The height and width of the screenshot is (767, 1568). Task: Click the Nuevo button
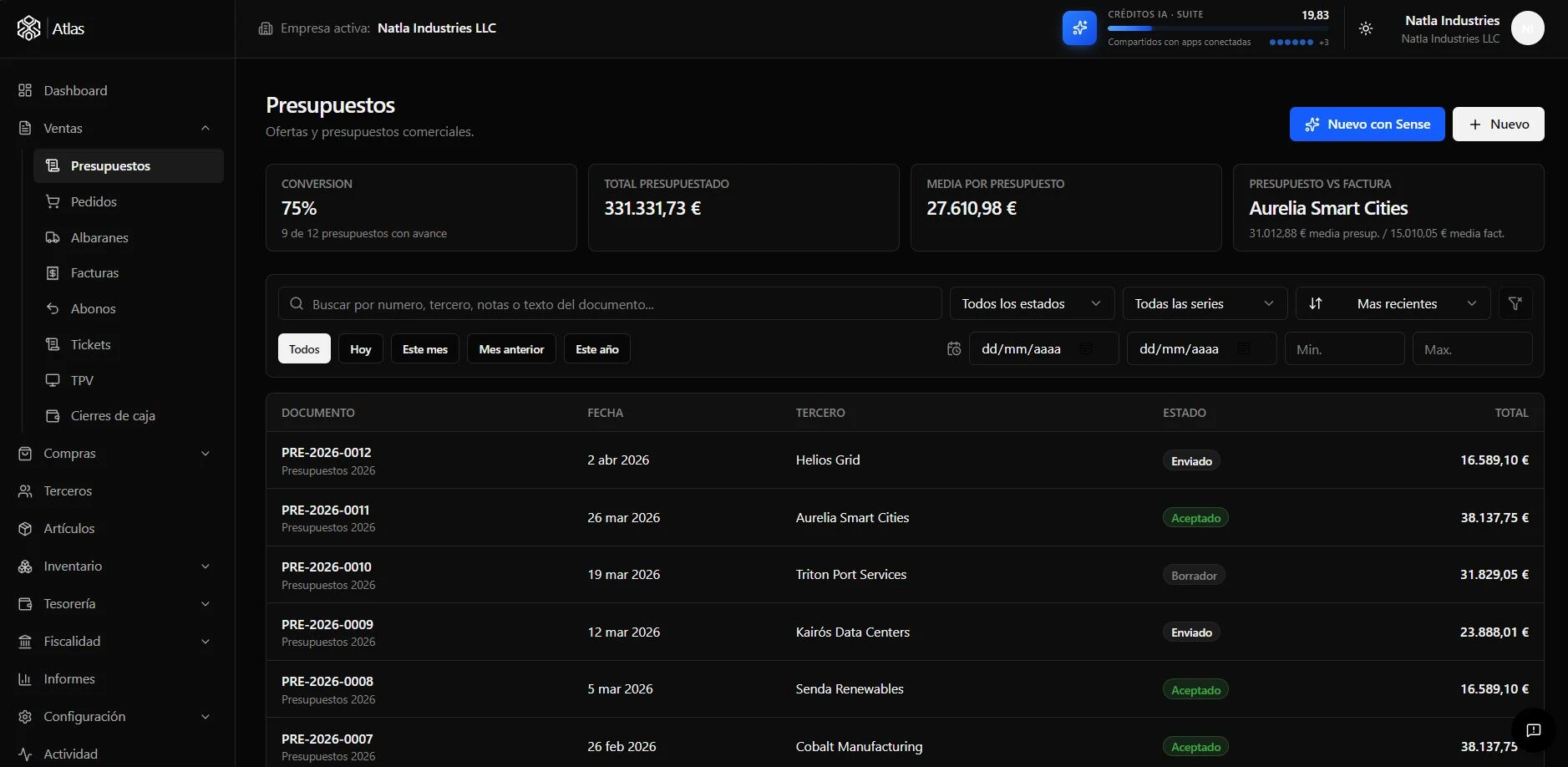[x=1498, y=124]
